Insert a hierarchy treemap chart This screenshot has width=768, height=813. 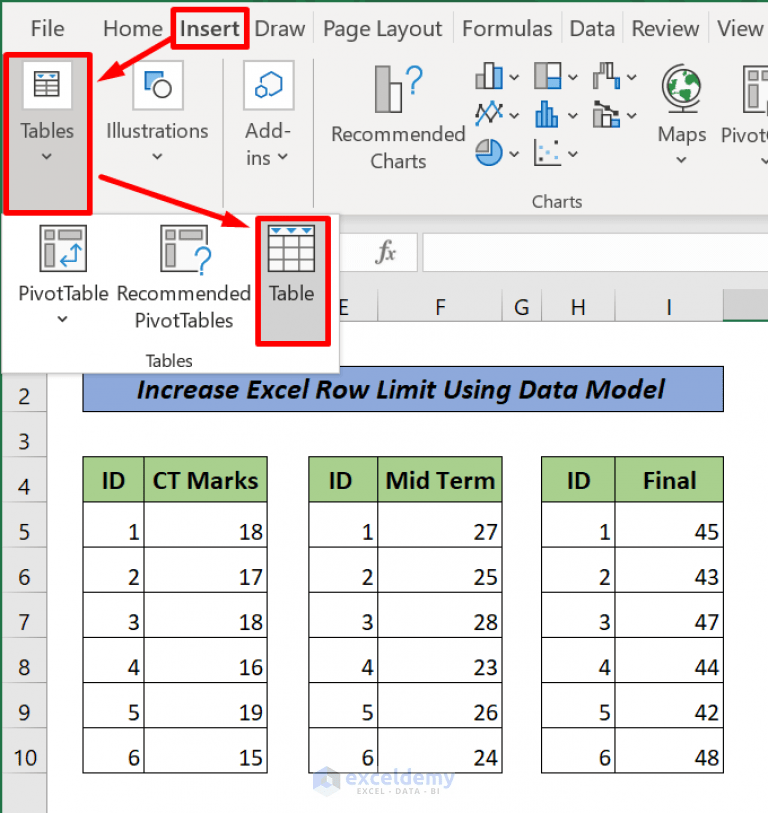(548, 76)
